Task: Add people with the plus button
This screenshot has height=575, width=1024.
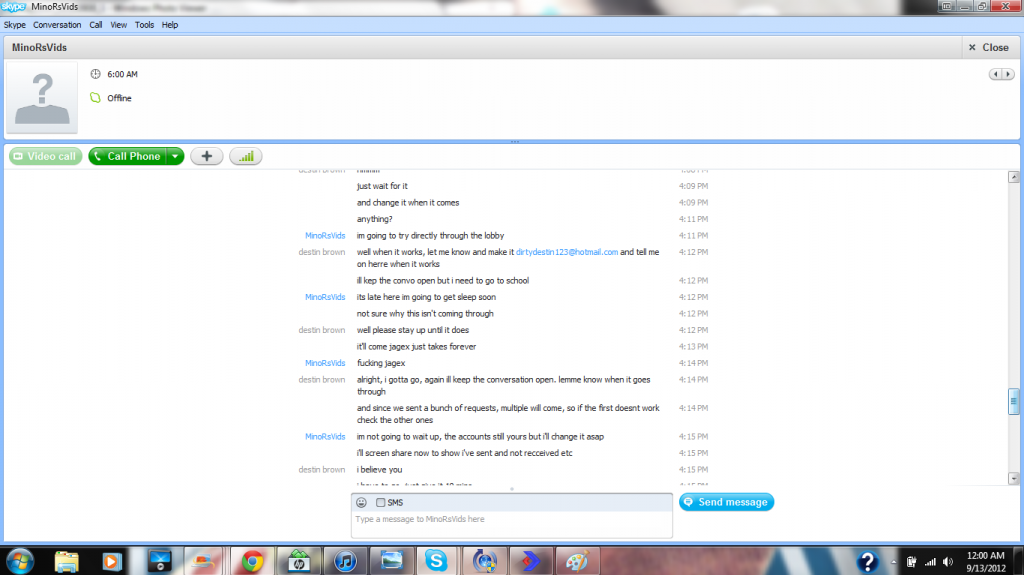Action: click(207, 156)
